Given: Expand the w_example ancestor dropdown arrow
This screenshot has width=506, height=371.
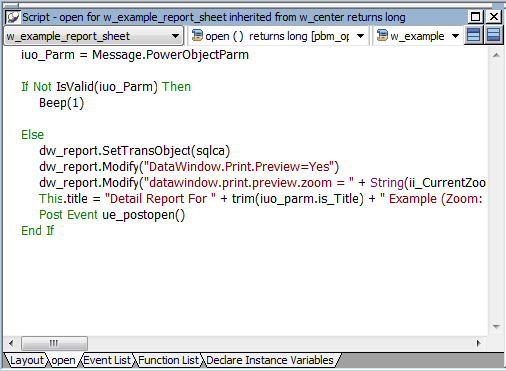Looking at the screenshot, I should pyautogui.click(x=455, y=36).
